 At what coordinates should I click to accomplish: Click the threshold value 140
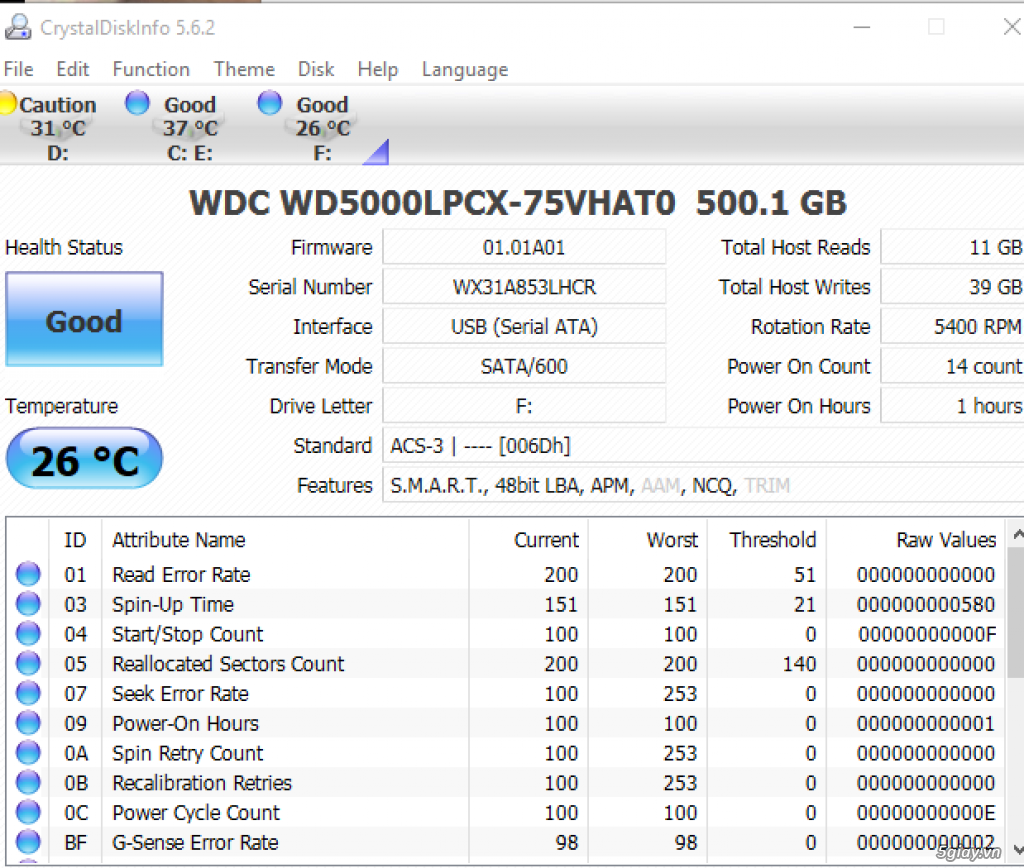pos(799,664)
